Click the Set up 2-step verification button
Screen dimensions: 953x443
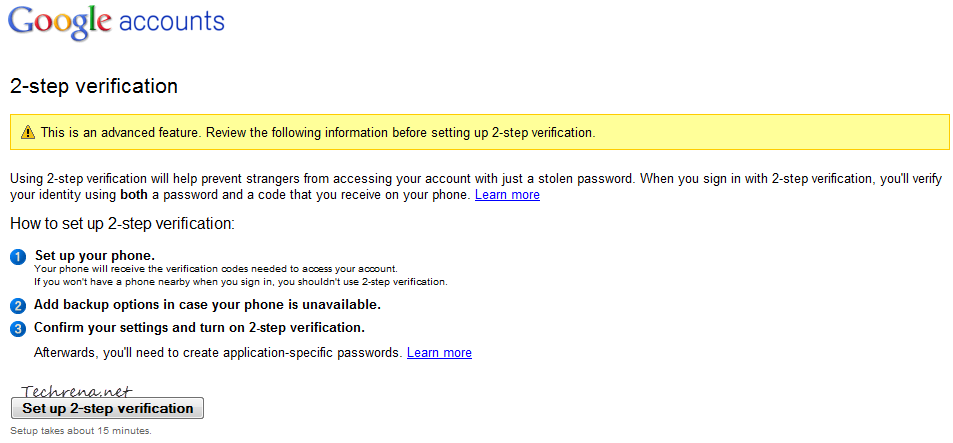(x=108, y=408)
